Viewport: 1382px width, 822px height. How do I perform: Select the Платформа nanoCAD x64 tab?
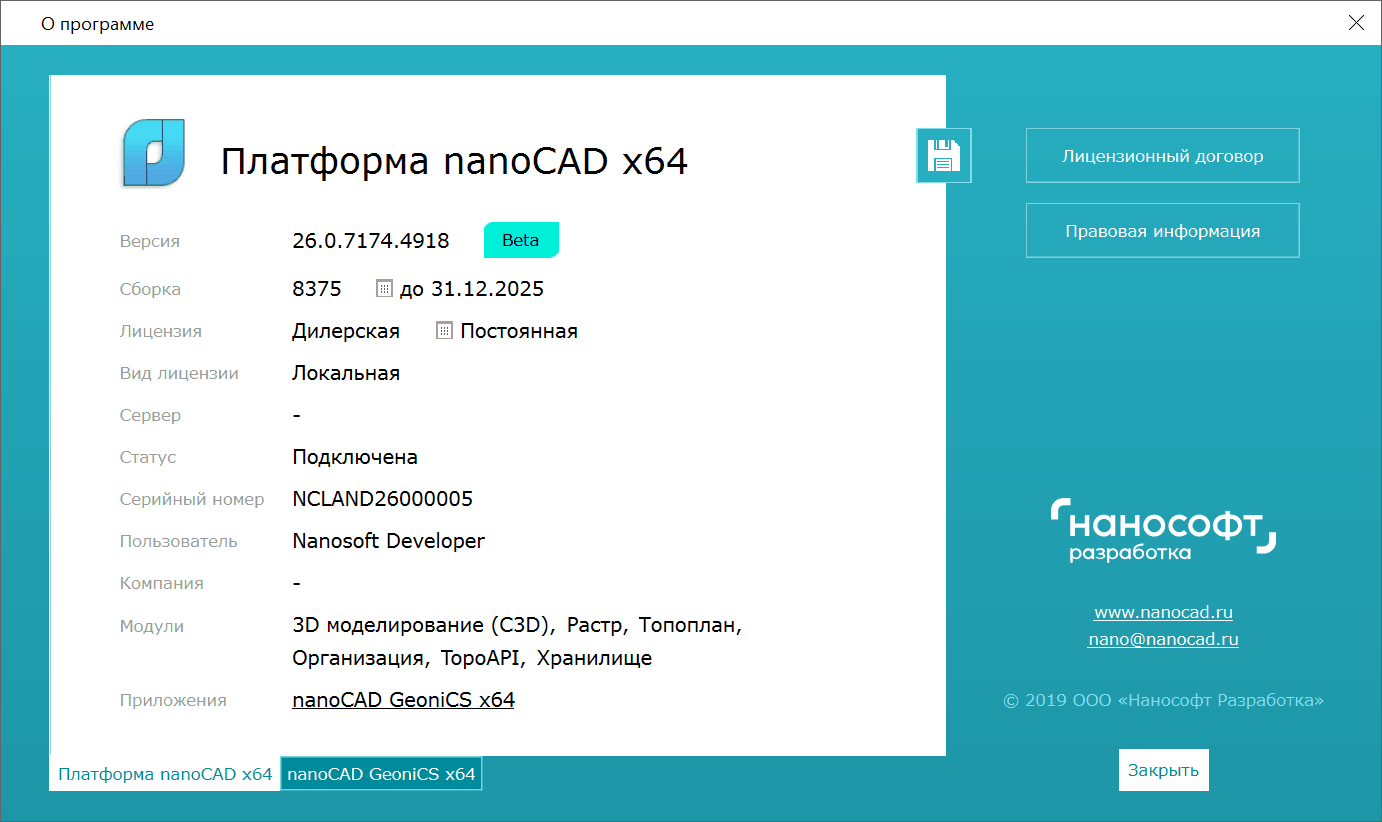pyautogui.click(x=165, y=773)
